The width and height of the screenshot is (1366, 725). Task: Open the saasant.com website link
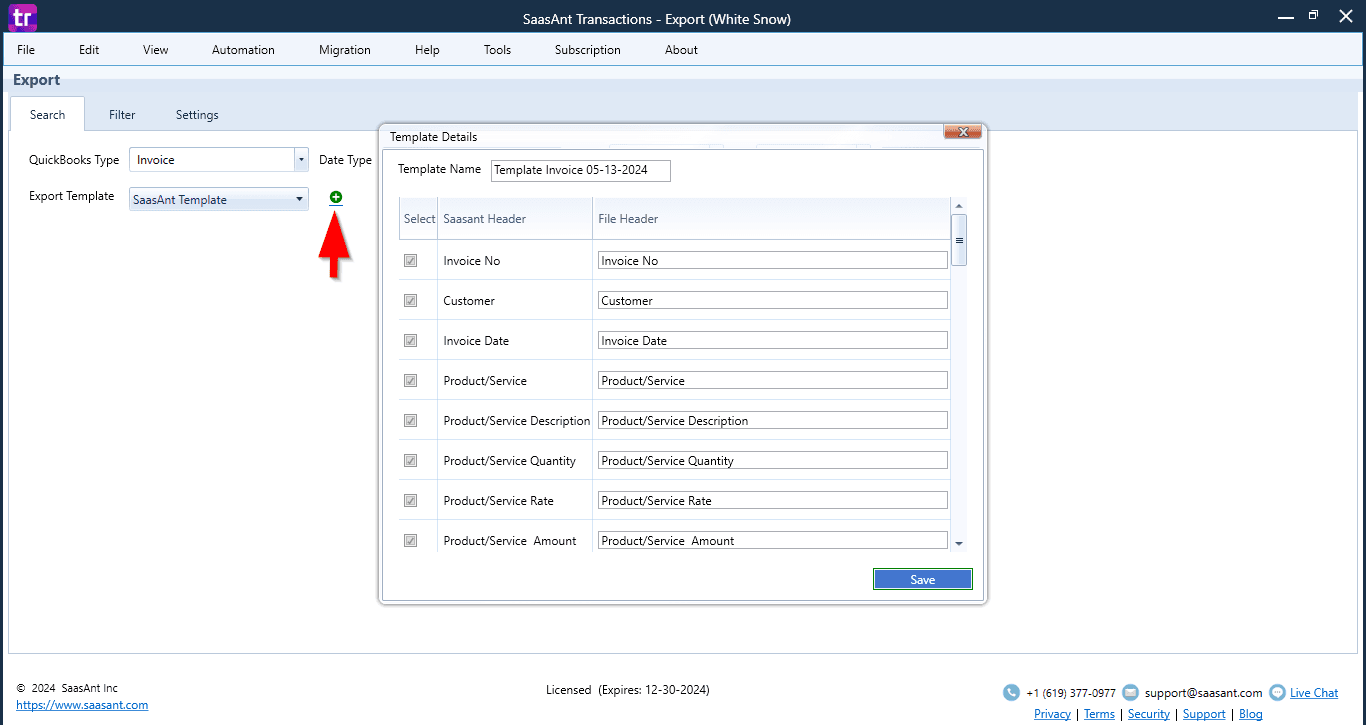tap(82, 705)
